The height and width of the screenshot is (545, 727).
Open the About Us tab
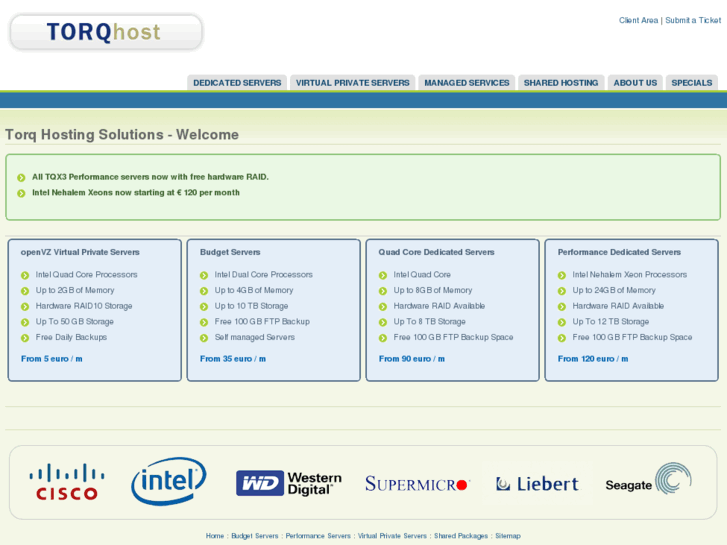[635, 83]
